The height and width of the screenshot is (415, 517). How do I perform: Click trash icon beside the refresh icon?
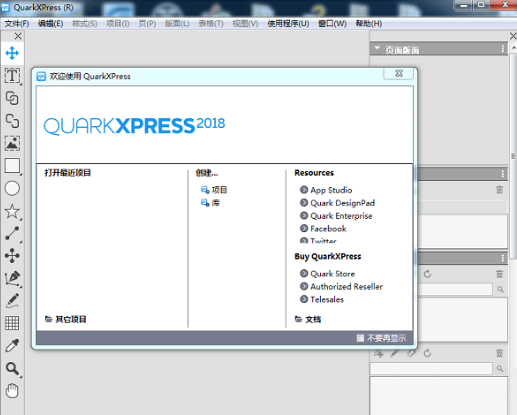pyautogui.click(x=499, y=274)
